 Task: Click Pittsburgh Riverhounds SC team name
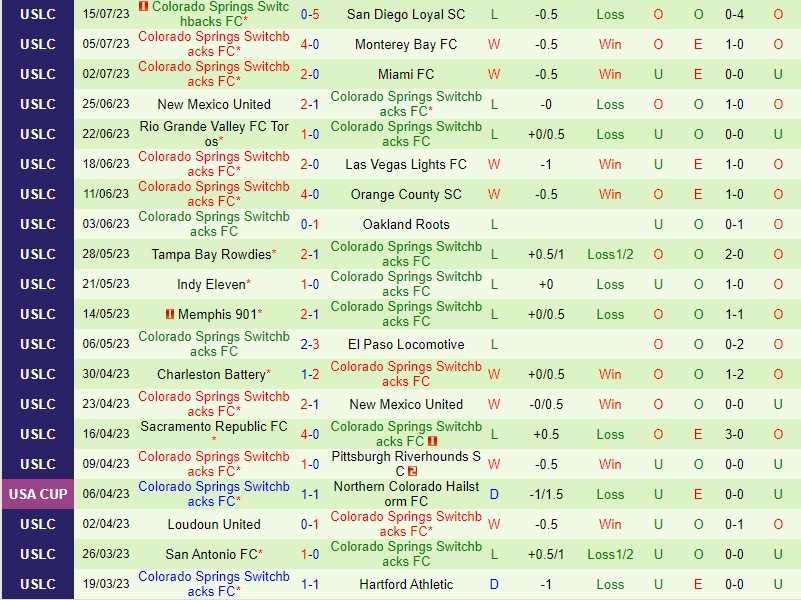(x=406, y=464)
